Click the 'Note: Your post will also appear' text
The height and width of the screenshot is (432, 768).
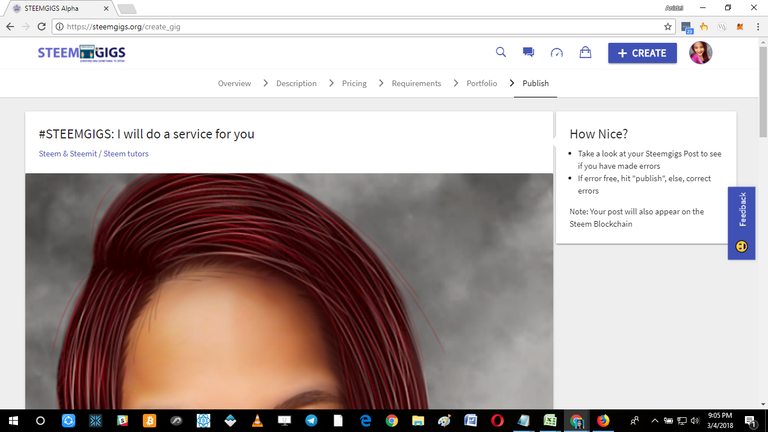click(x=637, y=217)
